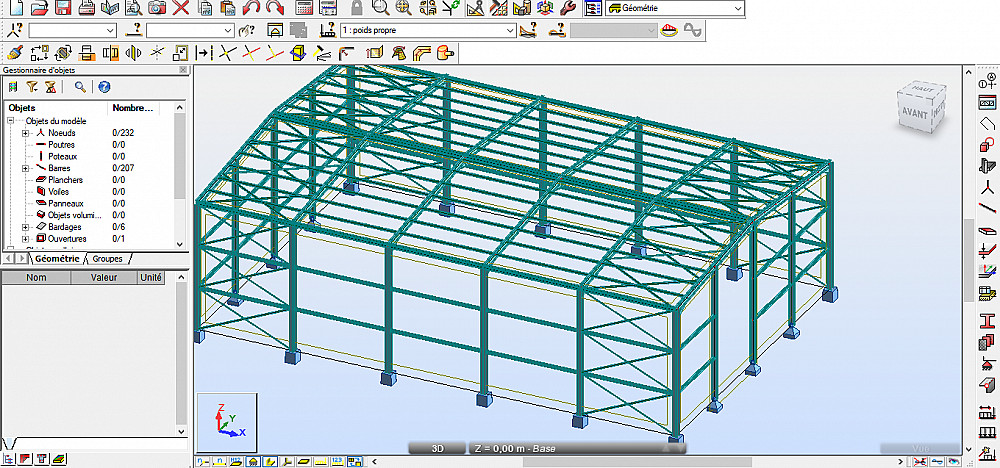This screenshot has width=1000, height=468.
Task: Expand the Noeuds tree node
Action: 26,133
